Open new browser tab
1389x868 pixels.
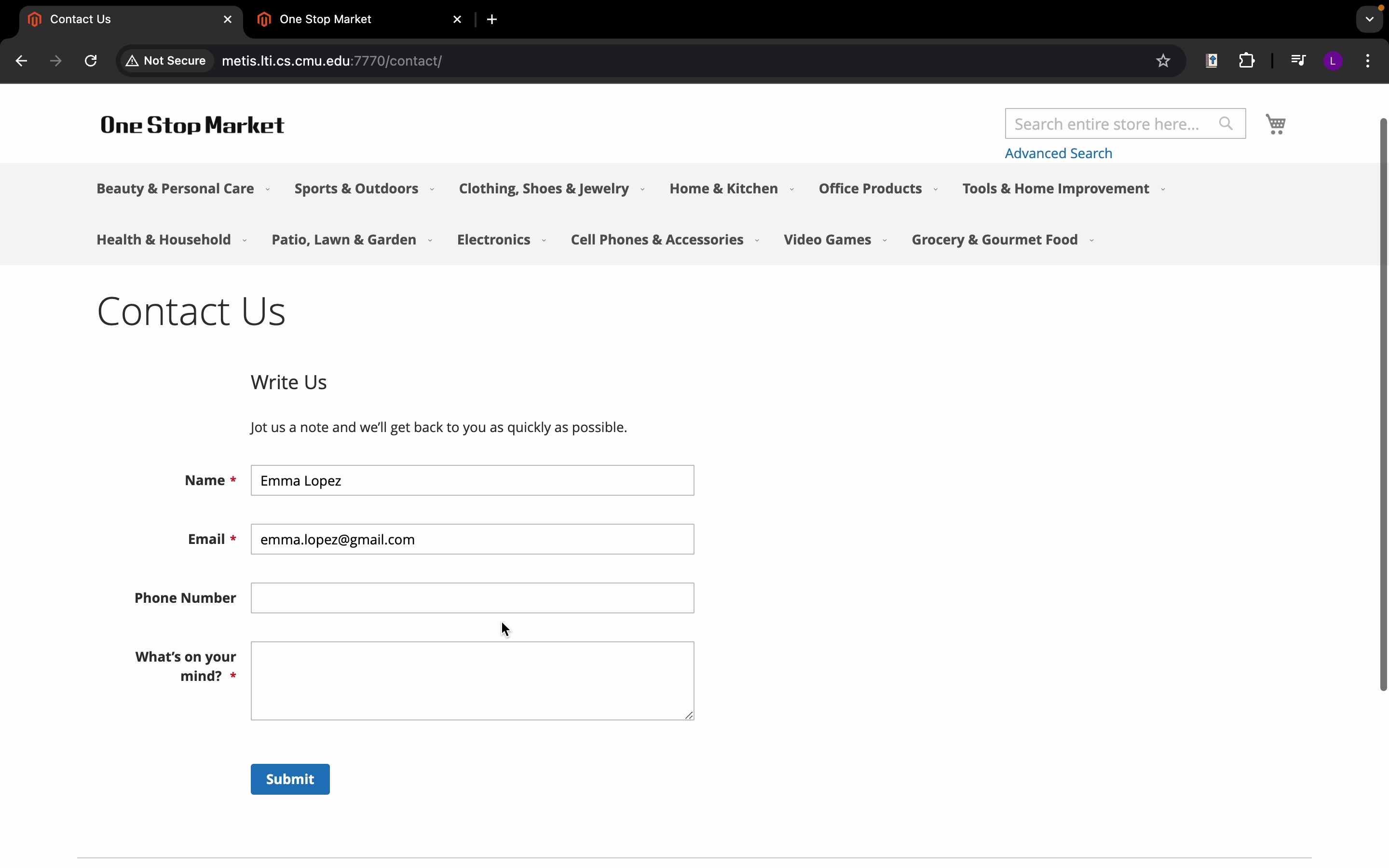click(x=492, y=19)
